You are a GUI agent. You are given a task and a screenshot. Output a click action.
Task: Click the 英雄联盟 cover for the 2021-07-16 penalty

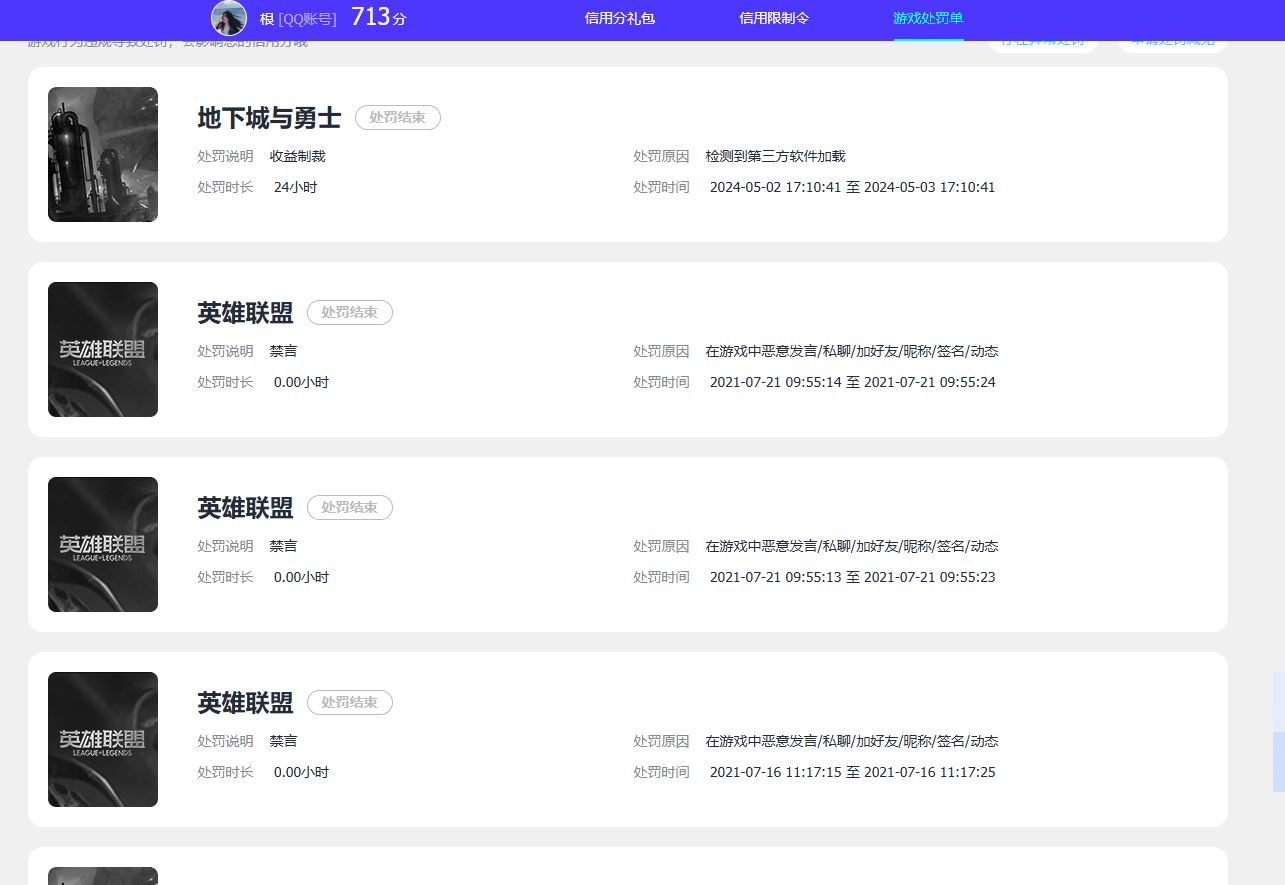click(x=103, y=739)
